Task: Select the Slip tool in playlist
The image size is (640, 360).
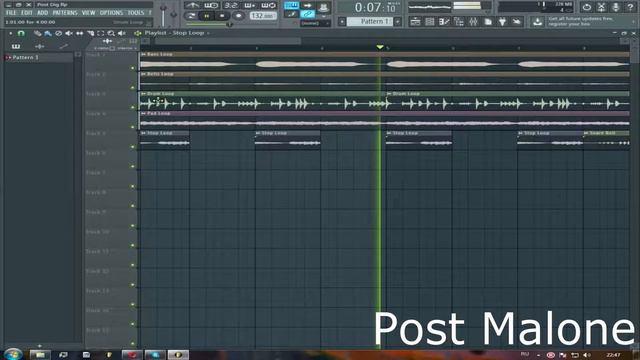Action: [80, 33]
